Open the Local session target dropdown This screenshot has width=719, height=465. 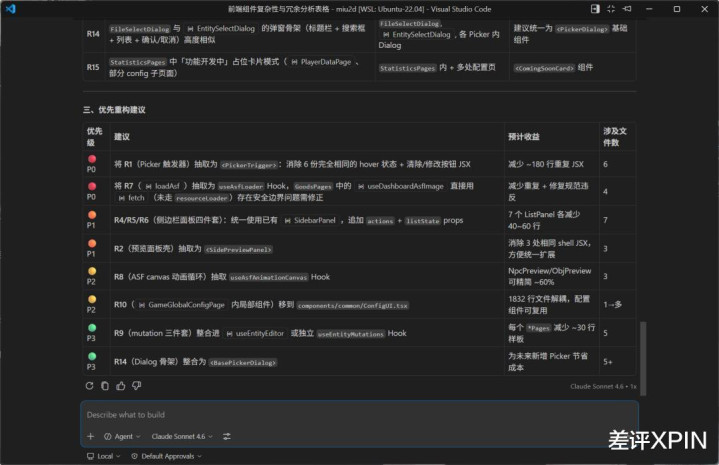coord(102,455)
